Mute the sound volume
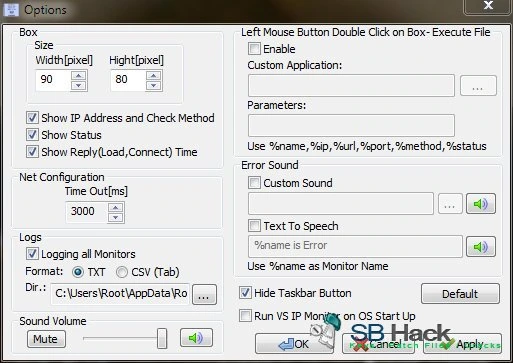 (46, 339)
